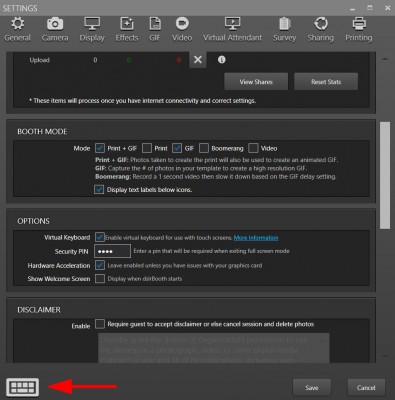Enable the Disclaimer requirement checkbox
The image size is (395, 400).
pos(100,324)
